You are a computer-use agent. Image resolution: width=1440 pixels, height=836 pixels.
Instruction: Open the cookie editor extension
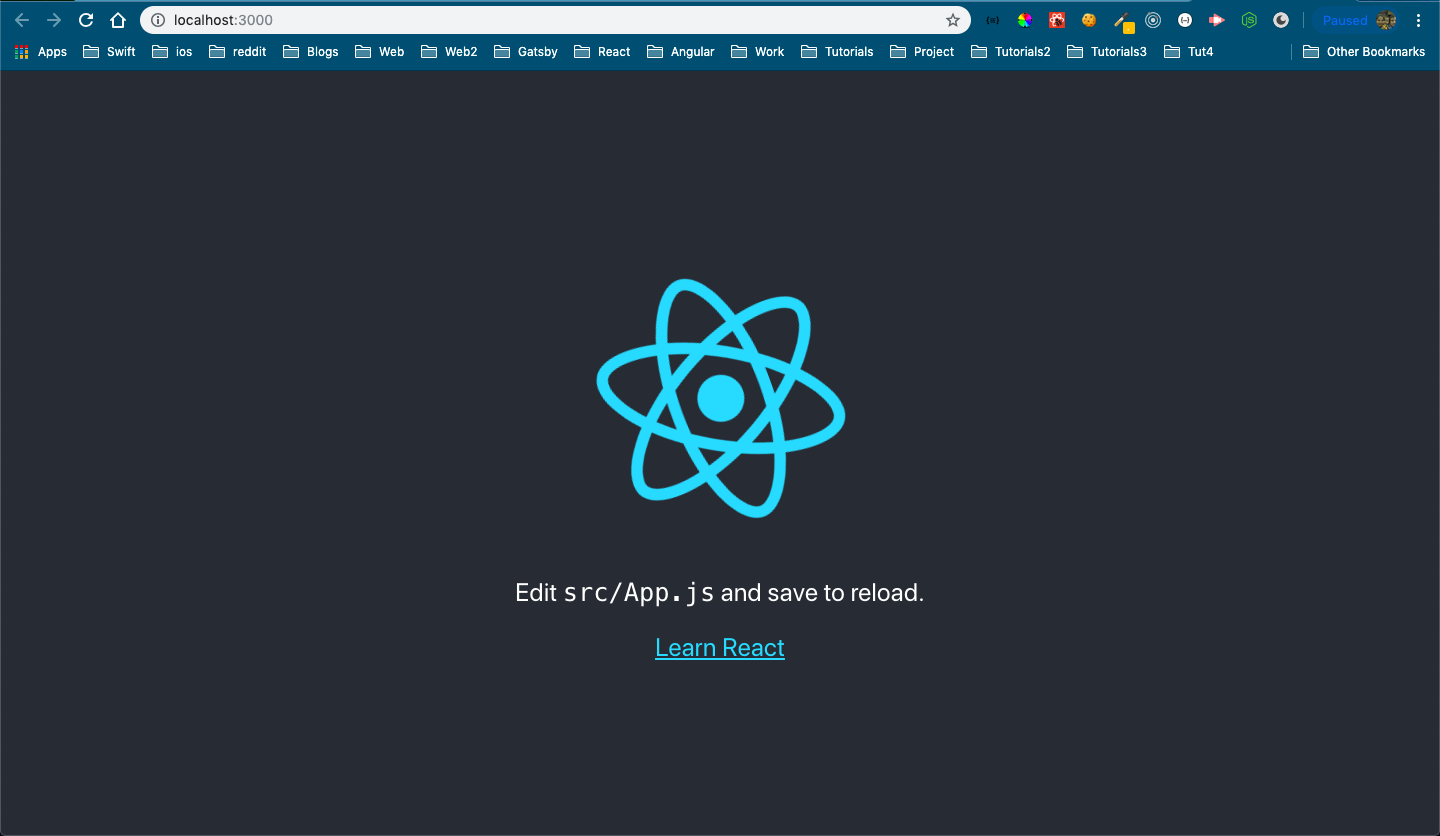pyautogui.click(x=1089, y=20)
